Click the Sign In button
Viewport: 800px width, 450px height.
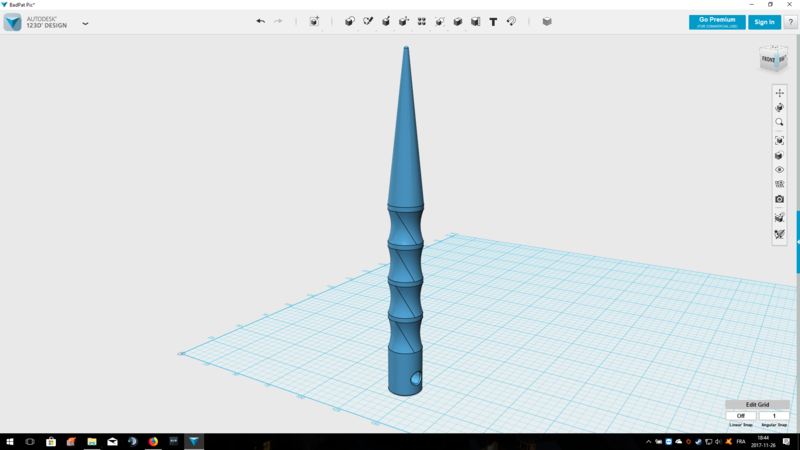[764, 22]
